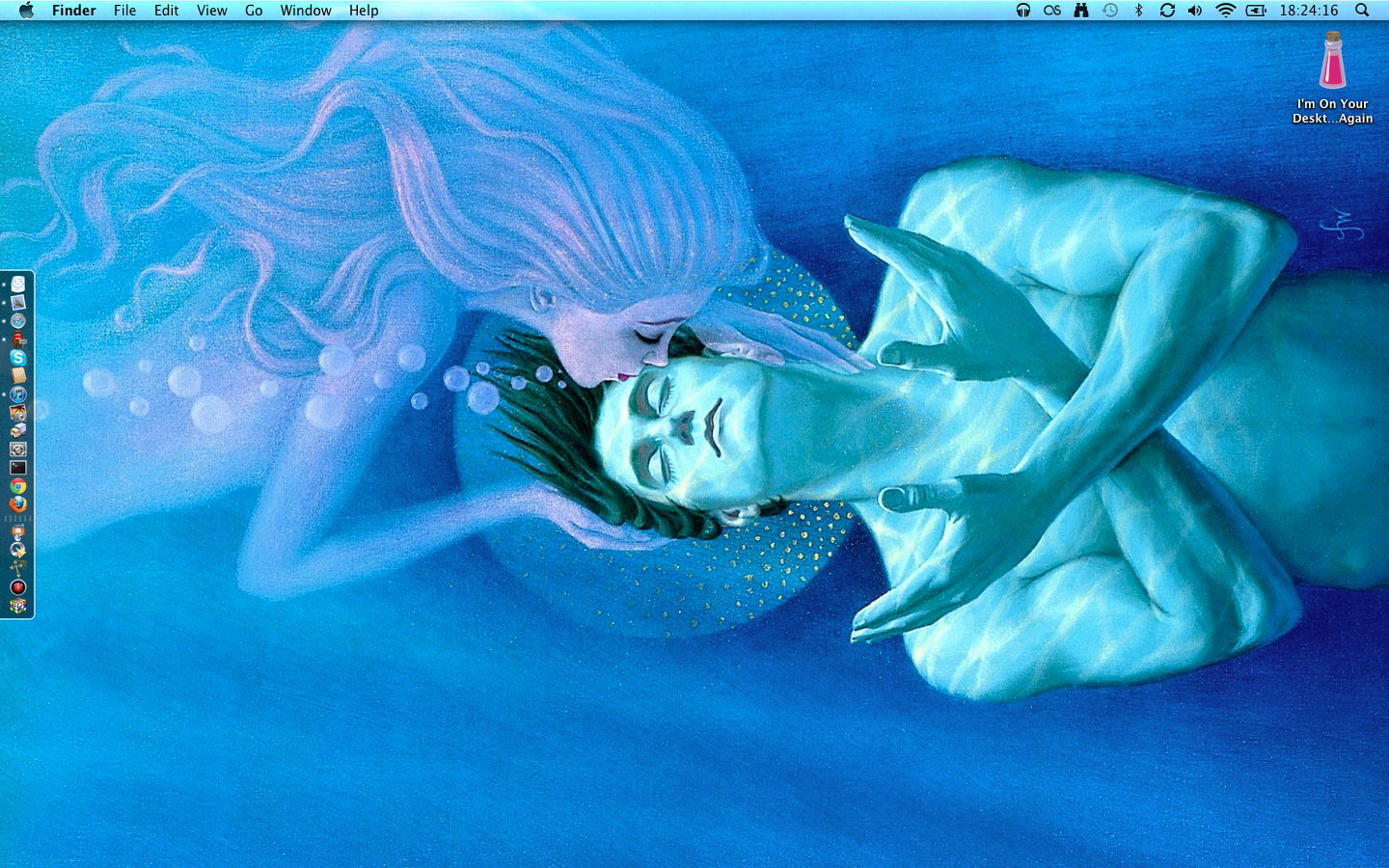Open Safari from the dock
This screenshot has width=1389, height=868.
point(18,321)
